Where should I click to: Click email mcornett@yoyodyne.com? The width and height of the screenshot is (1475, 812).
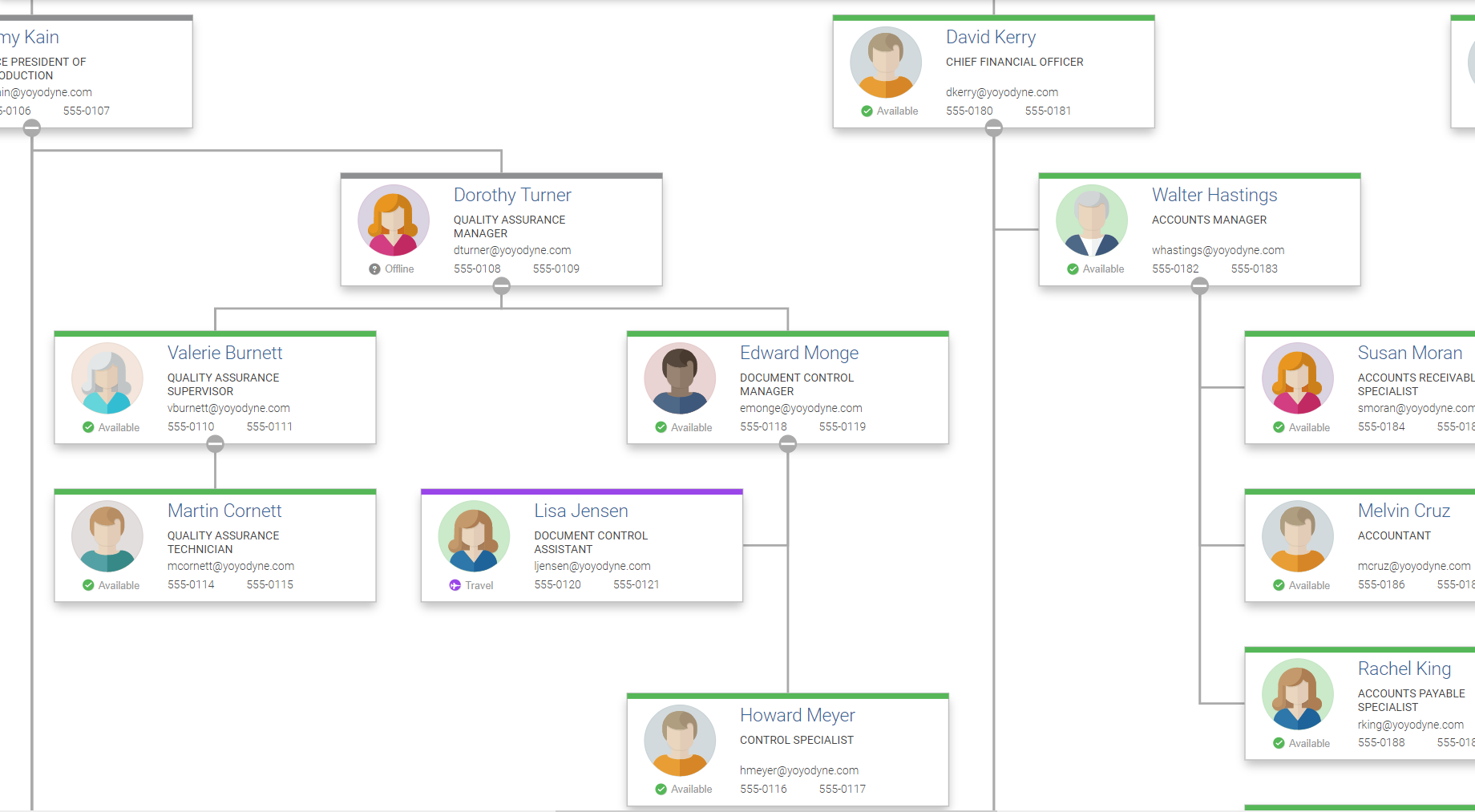[x=231, y=566]
